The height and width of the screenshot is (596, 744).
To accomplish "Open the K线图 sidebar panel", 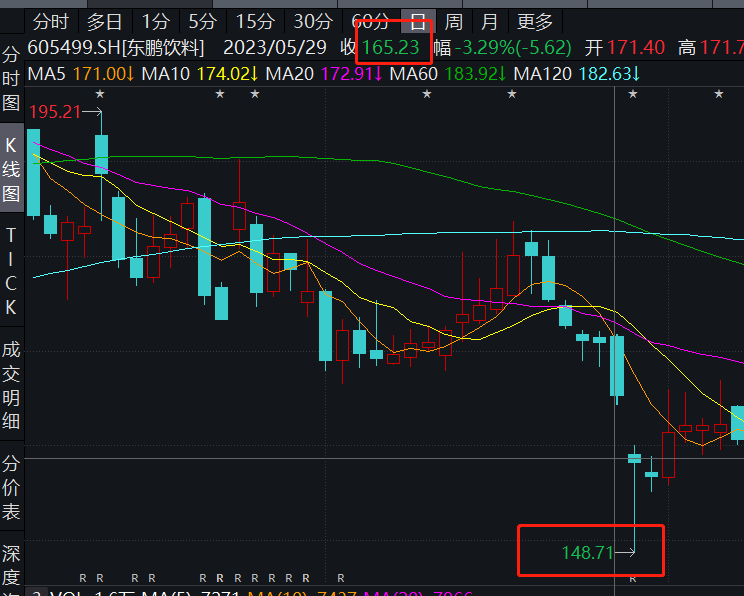I will [x=12, y=168].
